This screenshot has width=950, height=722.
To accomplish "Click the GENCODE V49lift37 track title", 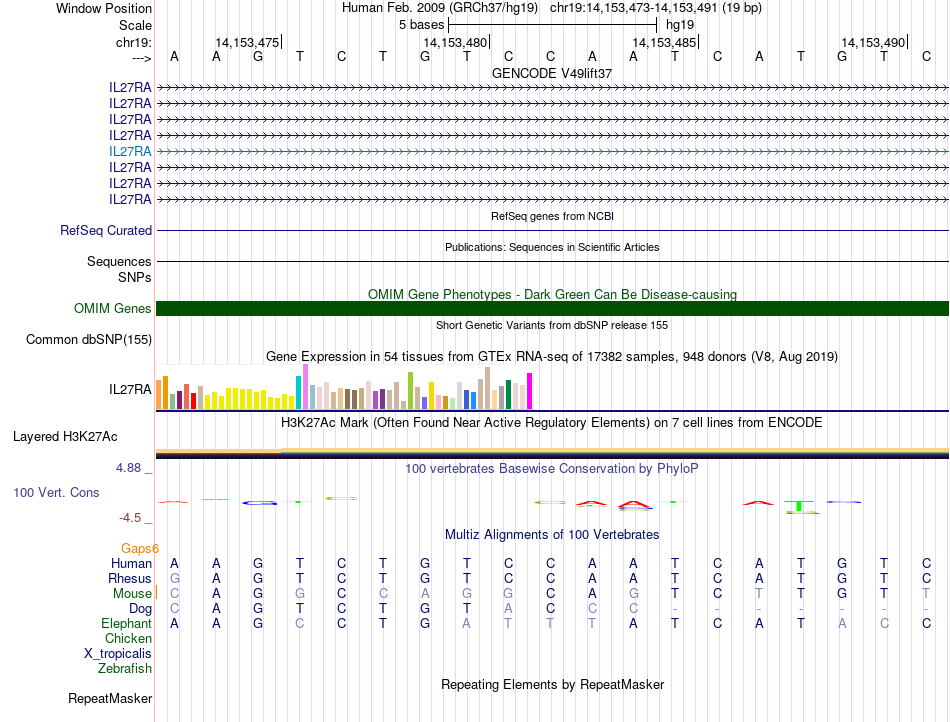I will 552,73.
